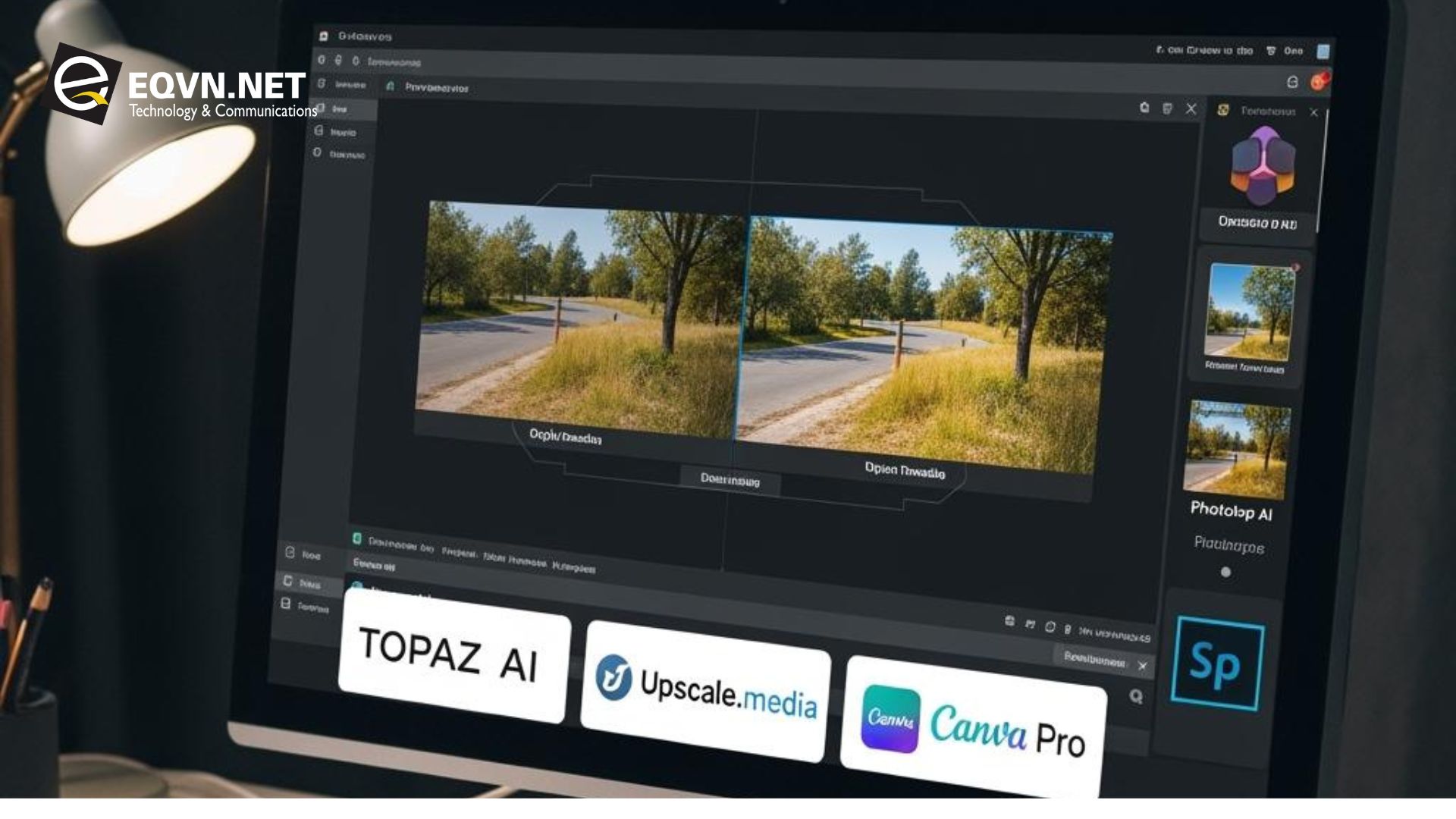Click the caption under the right preview image
The width and height of the screenshot is (1456, 819).
tap(905, 470)
